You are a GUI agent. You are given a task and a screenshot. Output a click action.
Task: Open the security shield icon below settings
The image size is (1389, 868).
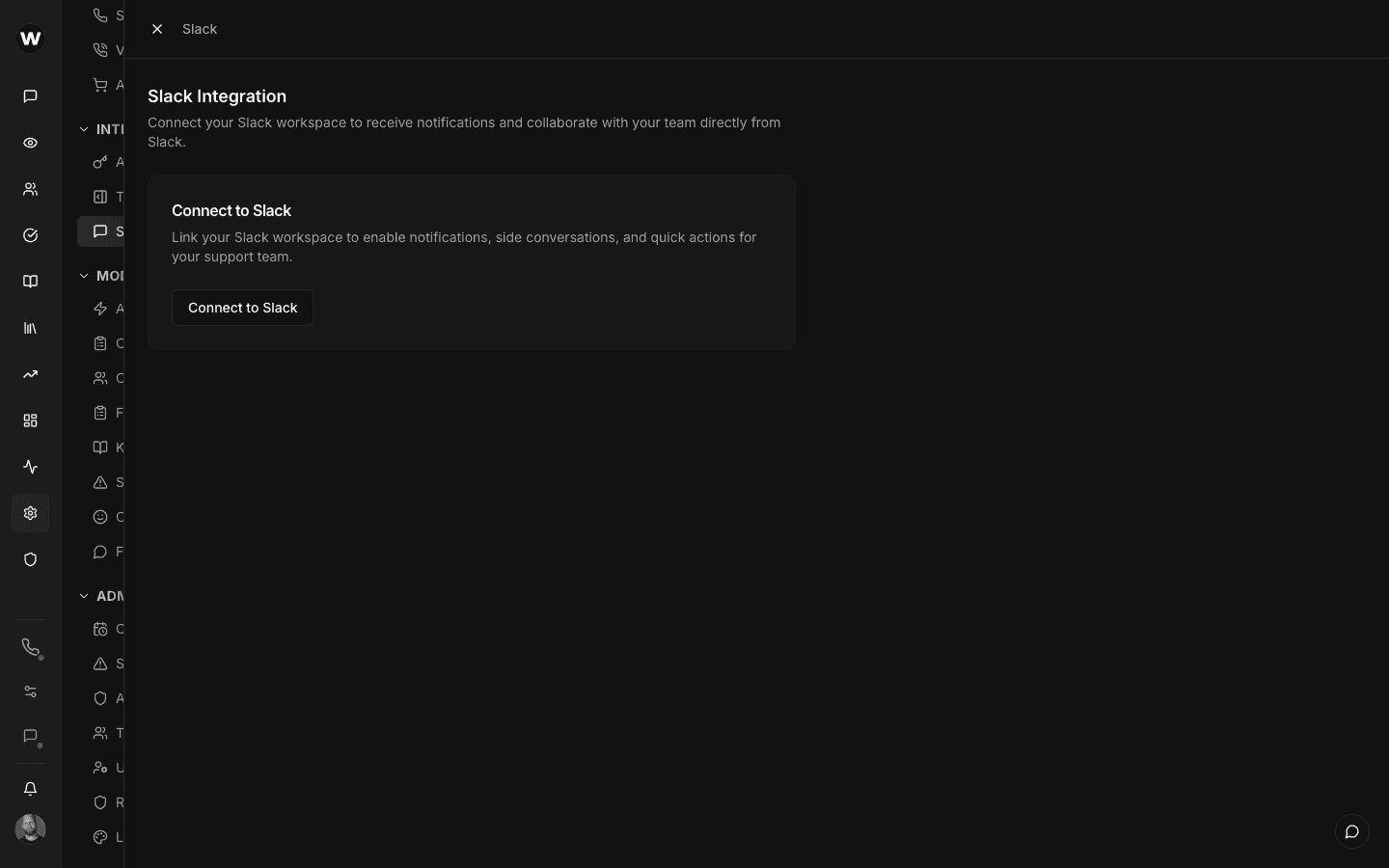(30, 559)
